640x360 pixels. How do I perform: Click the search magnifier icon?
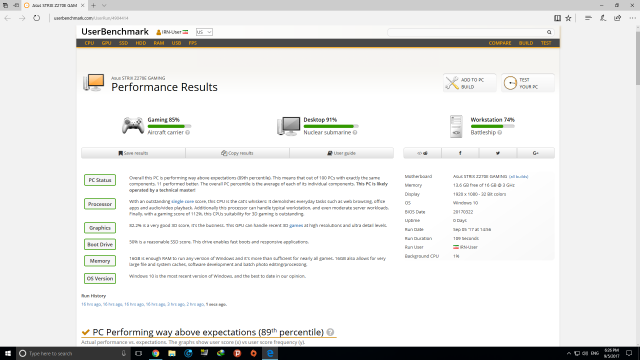click(549, 32)
